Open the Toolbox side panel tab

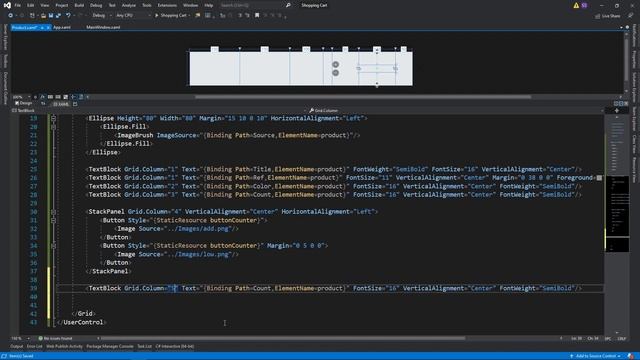(5, 61)
